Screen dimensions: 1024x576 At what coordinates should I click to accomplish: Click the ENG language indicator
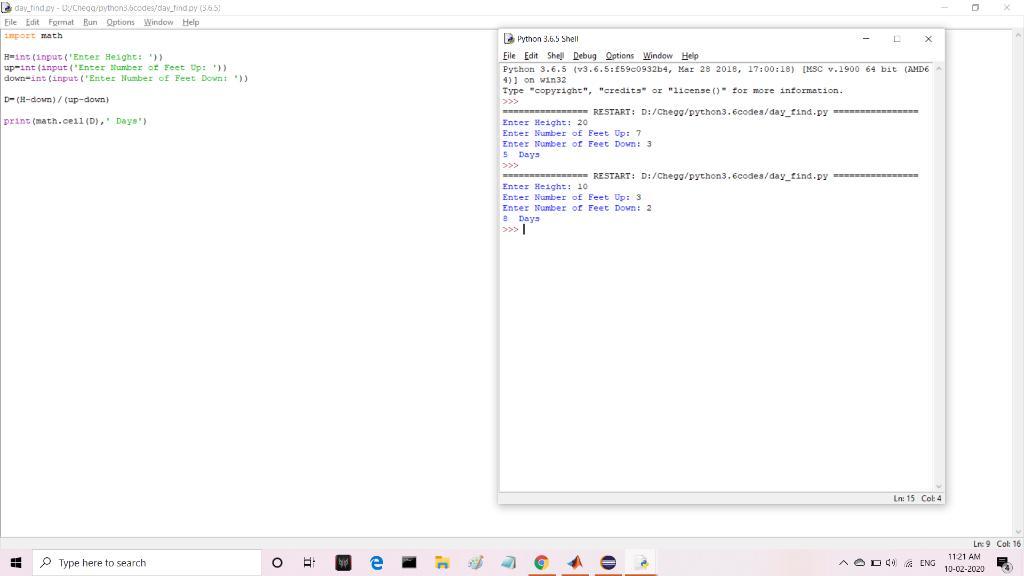(927, 563)
